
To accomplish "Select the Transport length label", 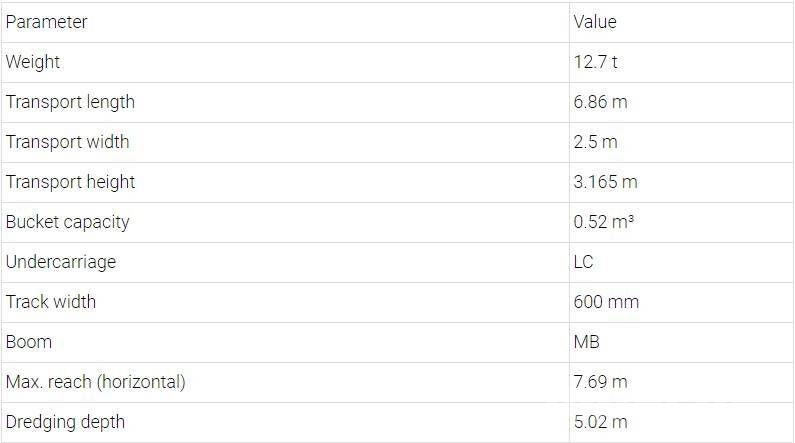I will tap(70, 102).
